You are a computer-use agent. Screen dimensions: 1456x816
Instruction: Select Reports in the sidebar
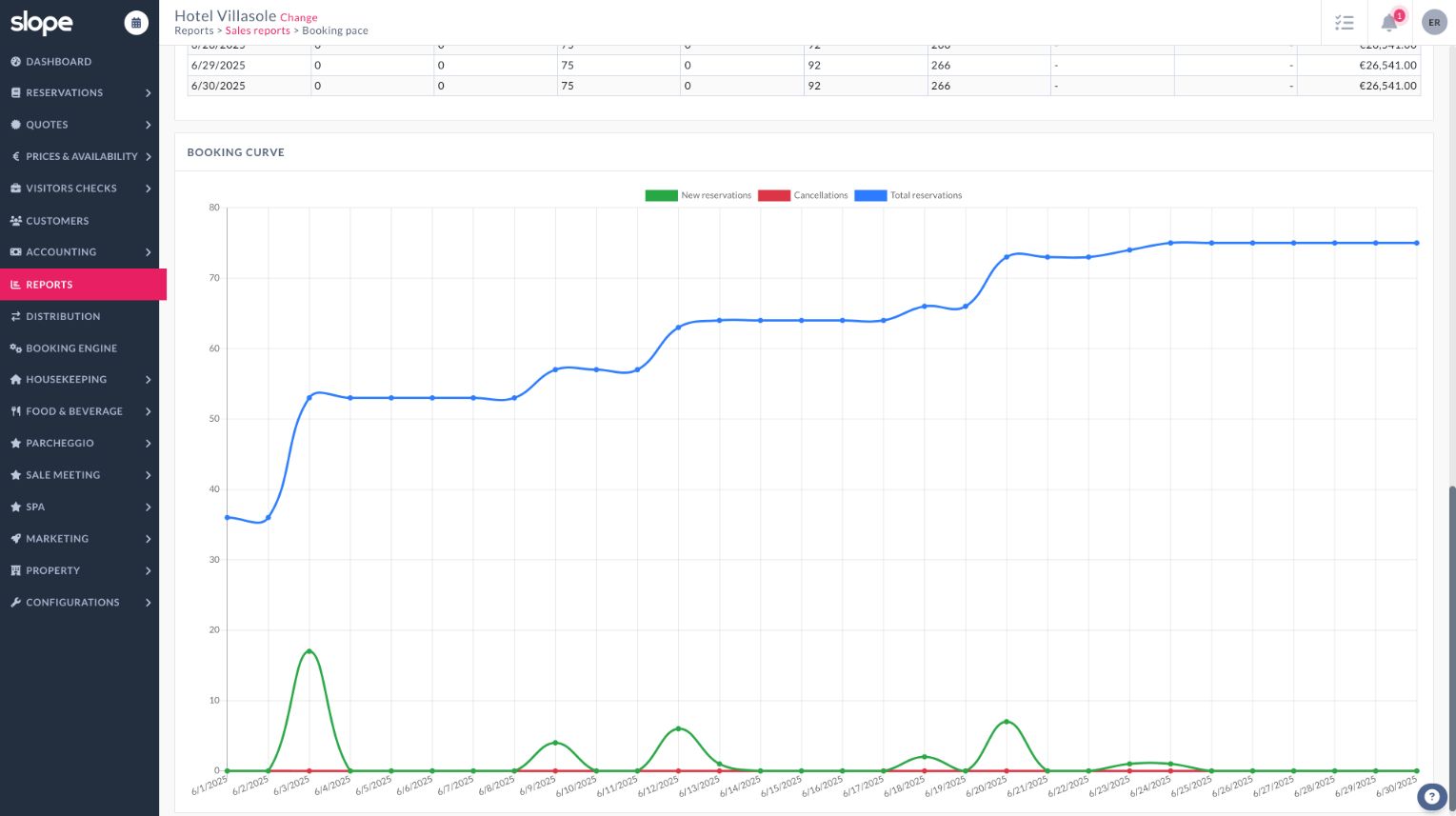pyautogui.click(x=83, y=285)
